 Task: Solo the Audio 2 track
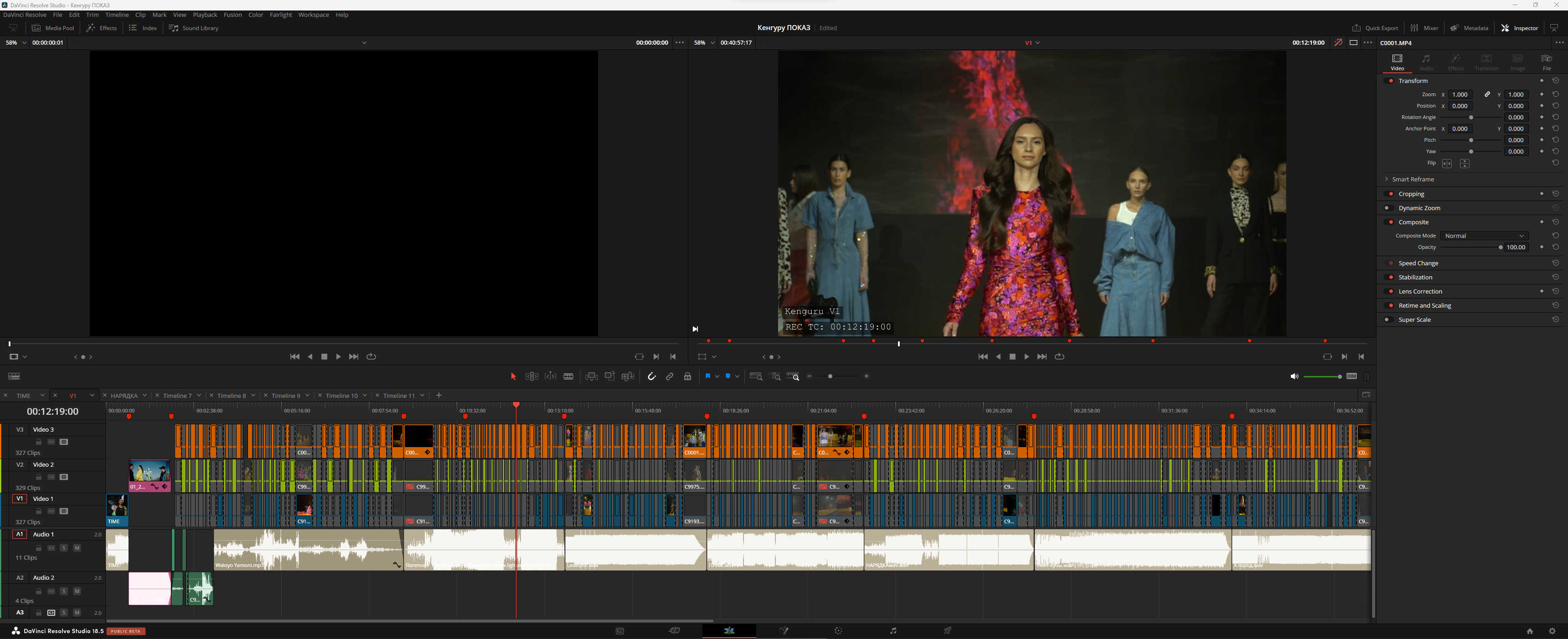pyautogui.click(x=63, y=591)
